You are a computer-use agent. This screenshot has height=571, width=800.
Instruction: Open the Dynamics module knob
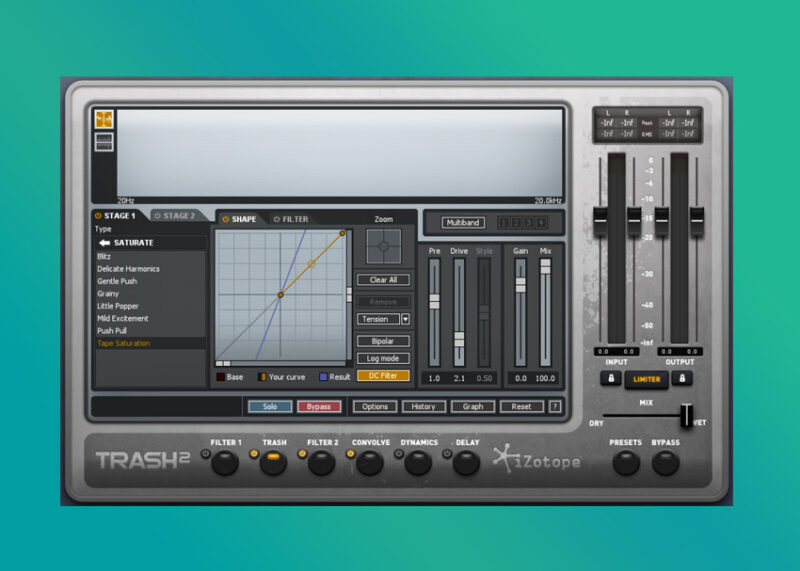(418, 463)
